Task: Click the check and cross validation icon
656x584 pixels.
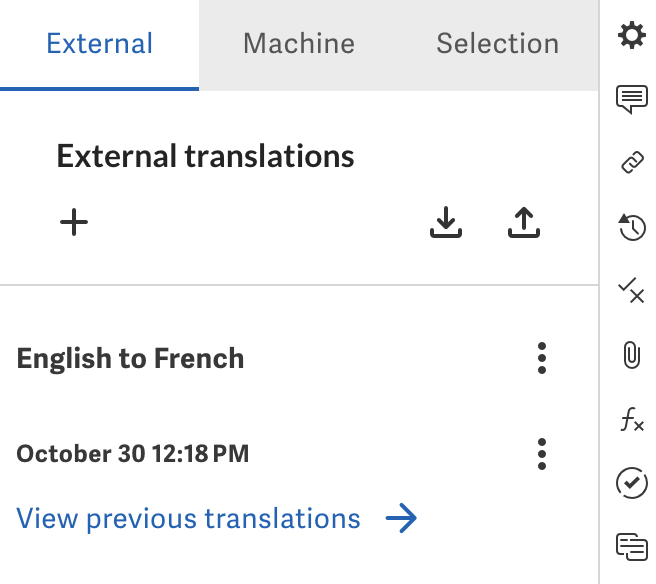Action: coord(631,291)
